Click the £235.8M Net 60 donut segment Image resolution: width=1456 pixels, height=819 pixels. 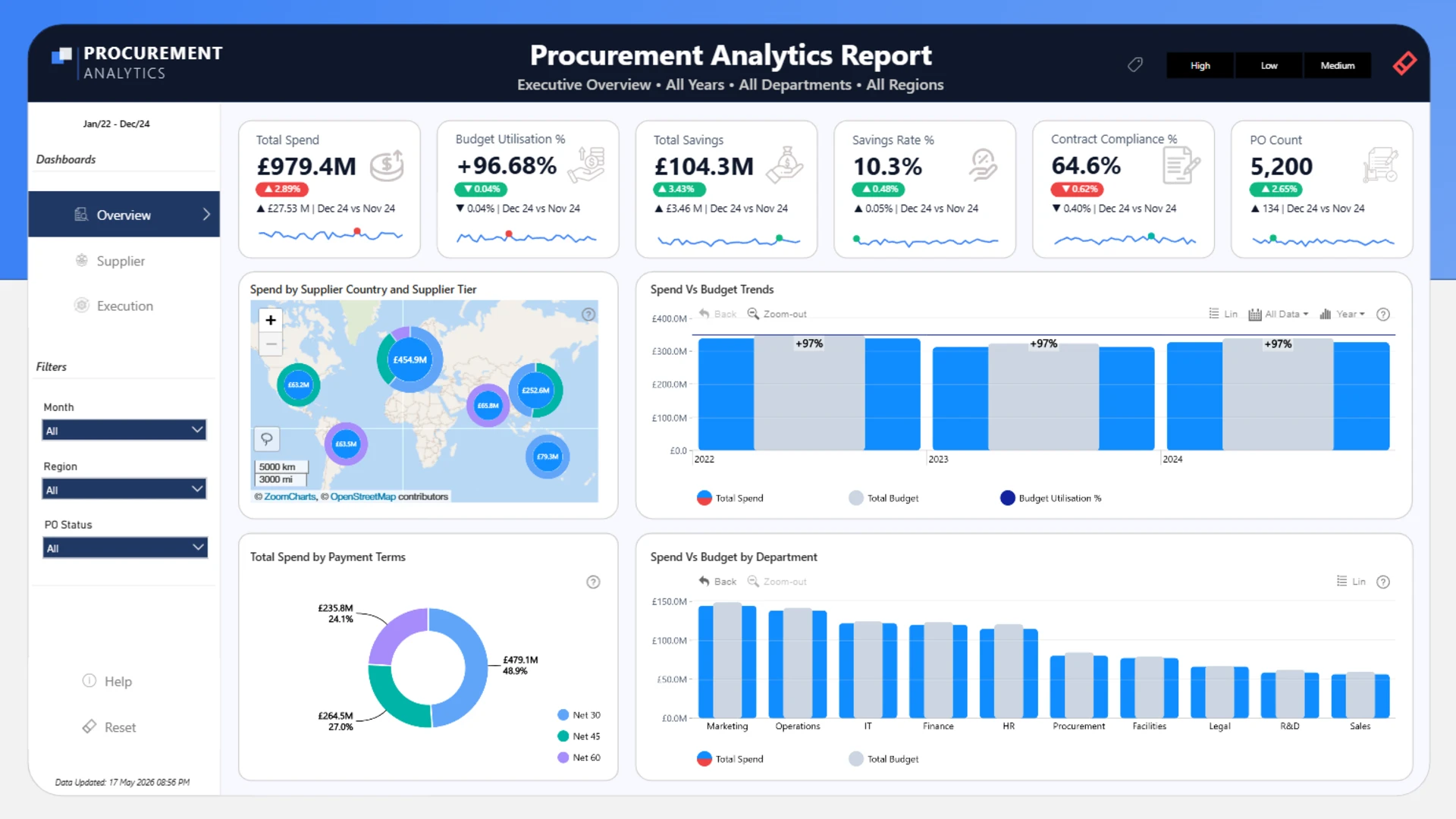pos(391,629)
